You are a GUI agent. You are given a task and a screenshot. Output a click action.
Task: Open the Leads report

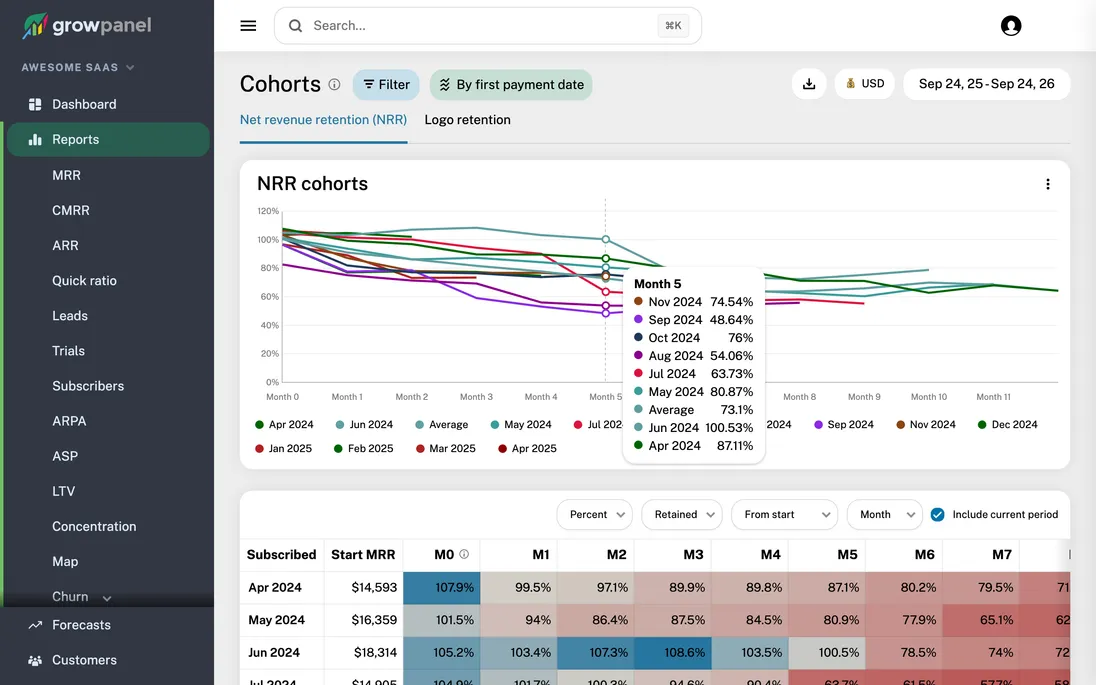(70, 316)
